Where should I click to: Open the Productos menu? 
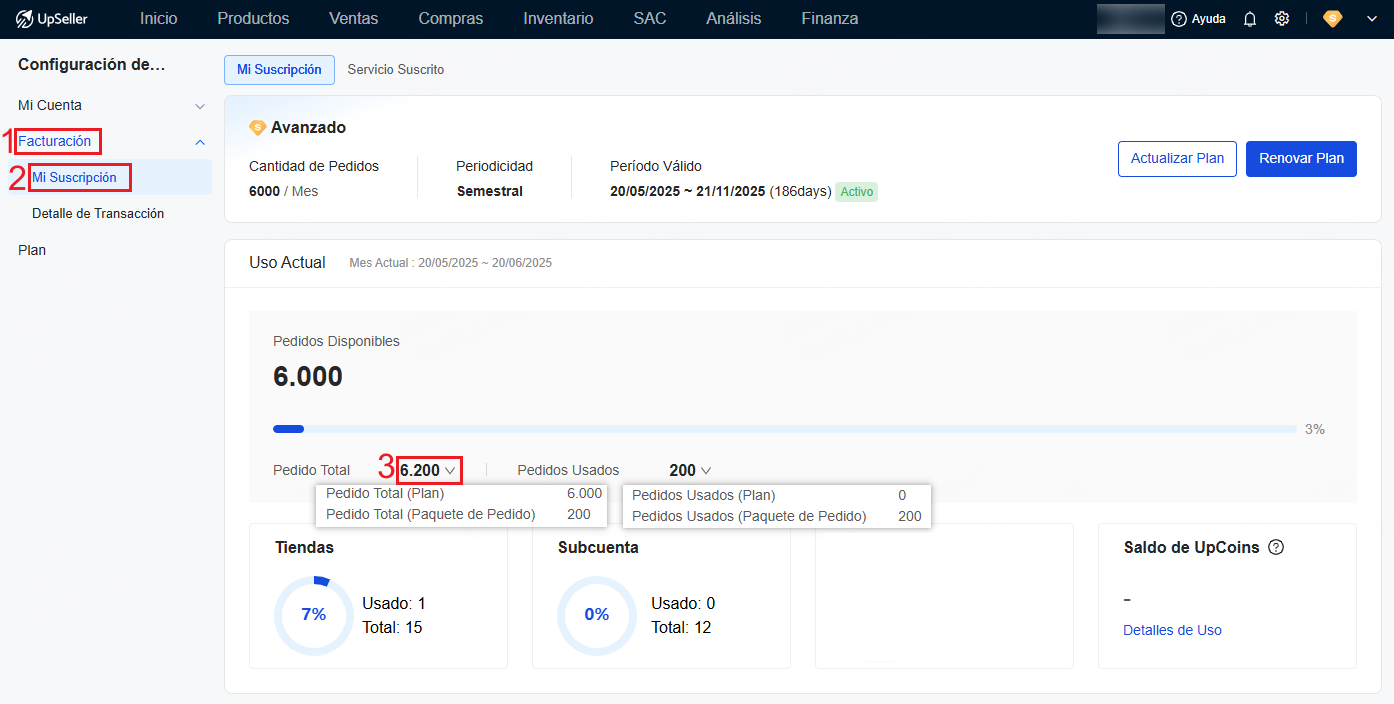pyautogui.click(x=253, y=19)
